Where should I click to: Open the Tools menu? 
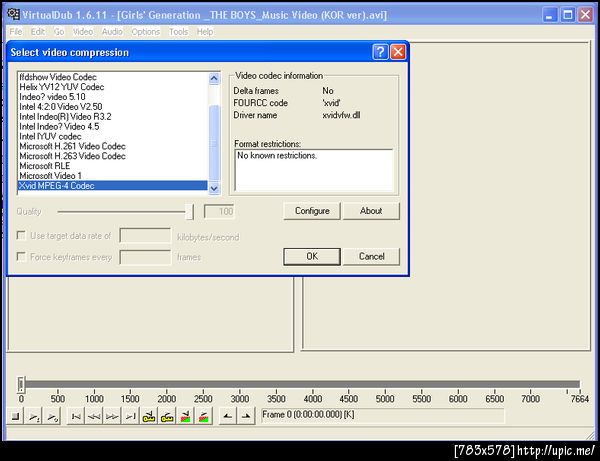178,32
